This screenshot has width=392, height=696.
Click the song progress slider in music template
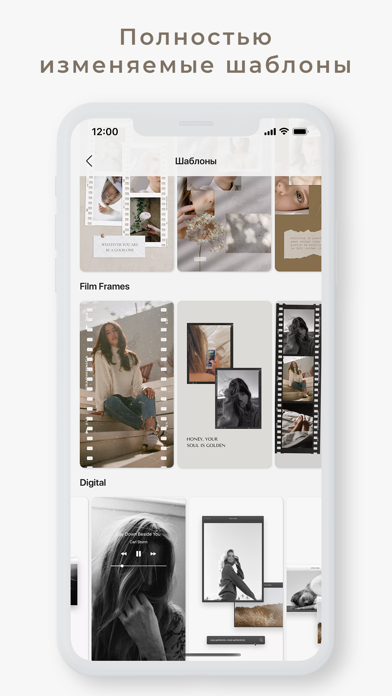pos(139,566)
